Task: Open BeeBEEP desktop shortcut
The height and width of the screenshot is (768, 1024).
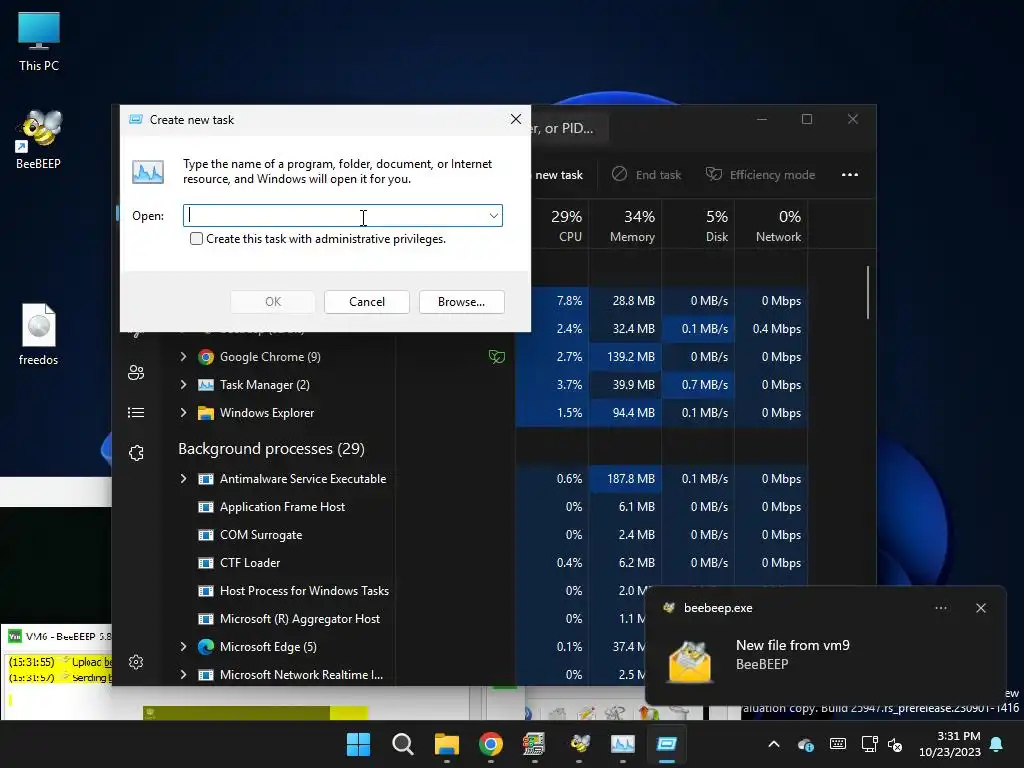Action: tap(39, 139)
